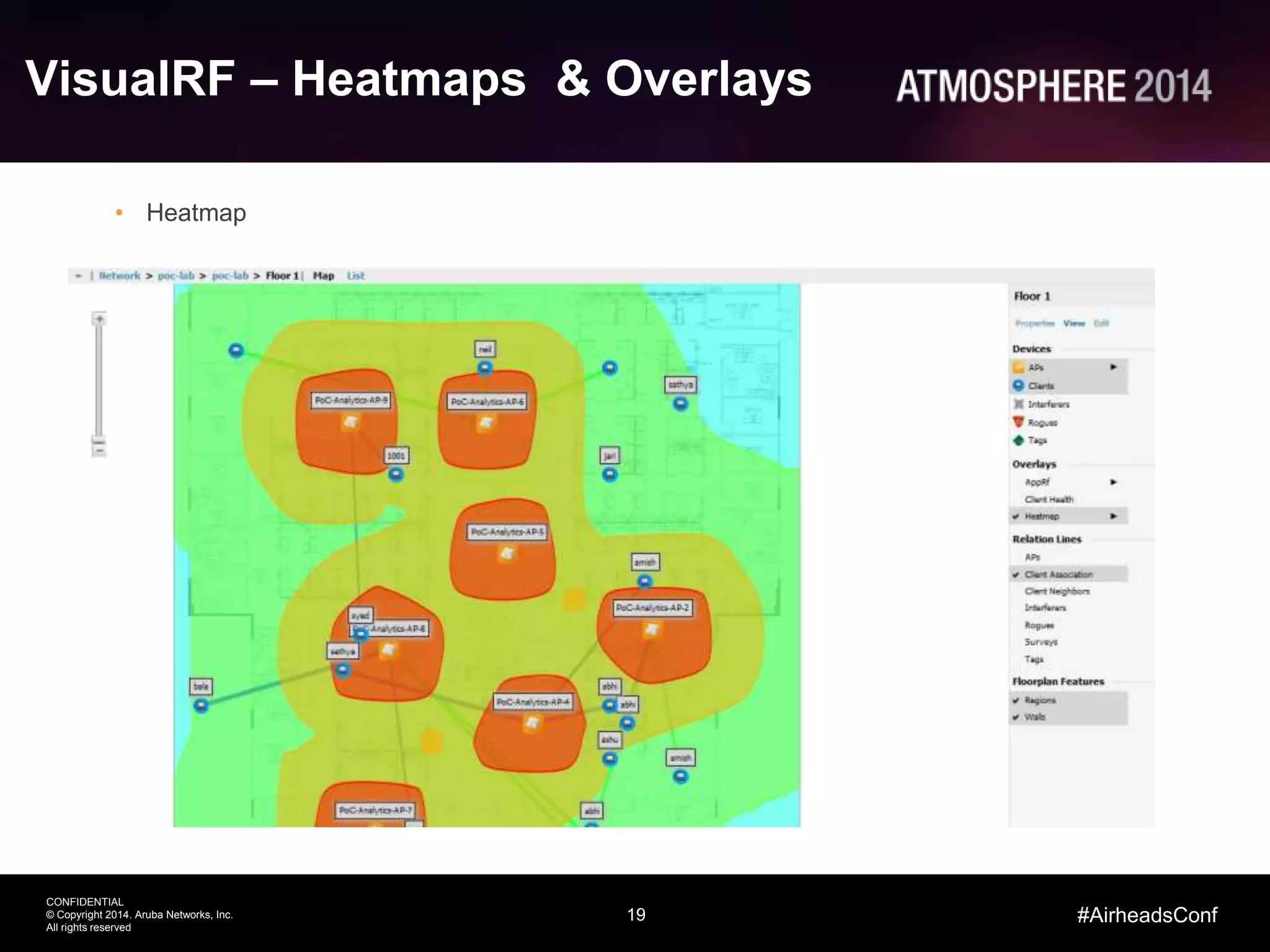Open the Edit tab of Floor 1

tap(1101, 324)
